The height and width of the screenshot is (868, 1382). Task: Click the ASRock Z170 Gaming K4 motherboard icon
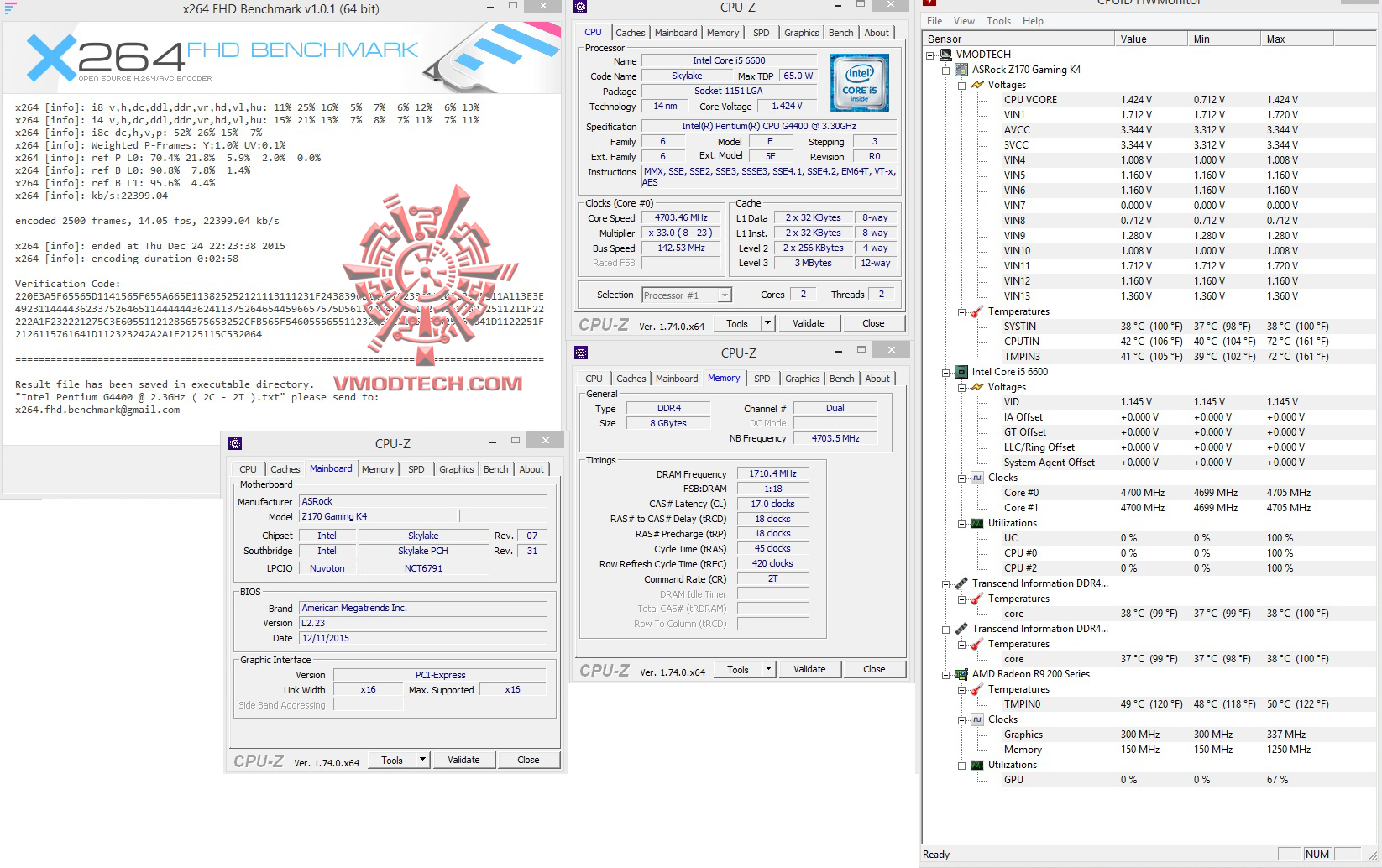click(962, 70)
